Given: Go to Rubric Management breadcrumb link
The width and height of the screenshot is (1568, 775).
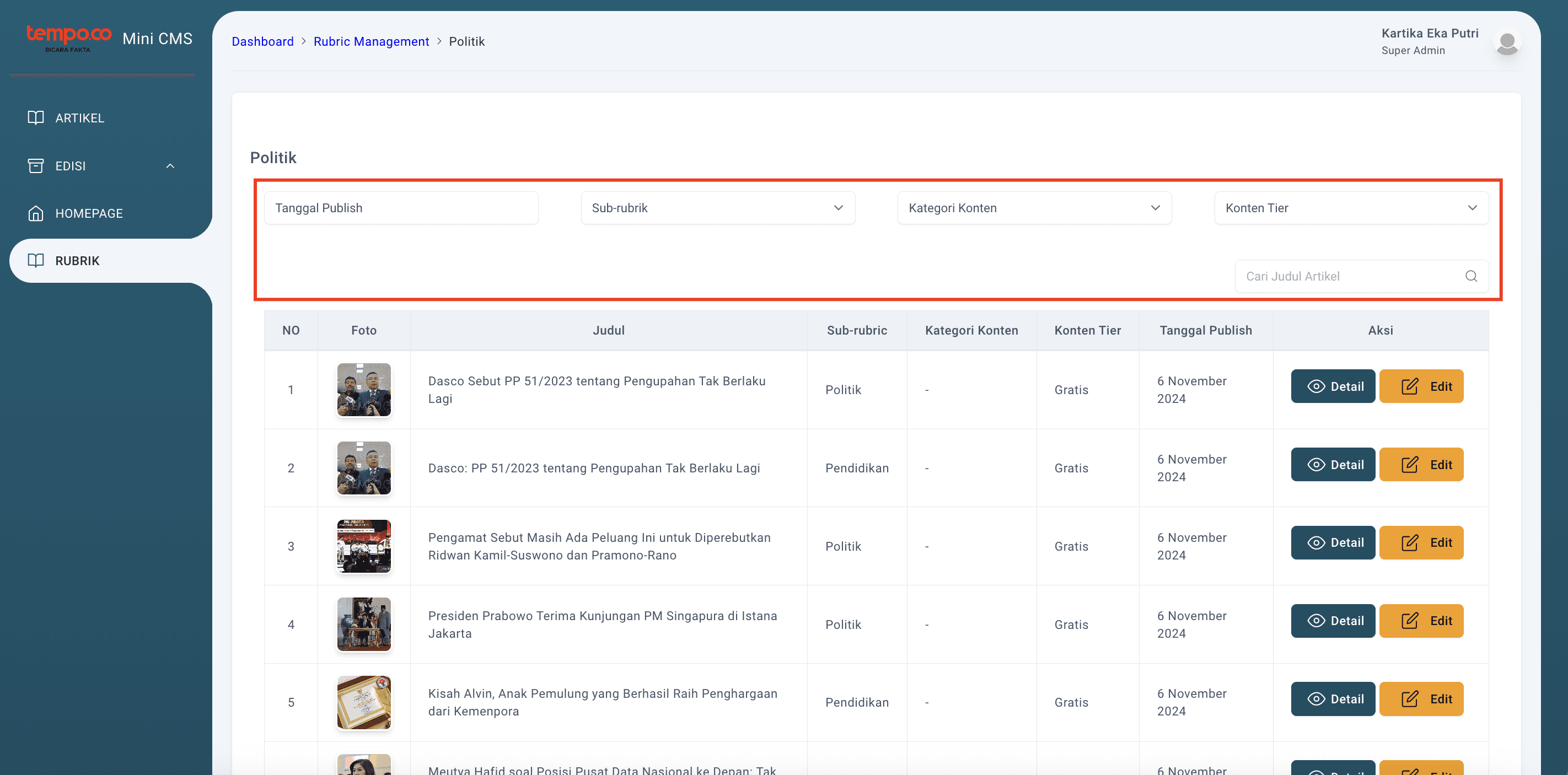Looking at the screenshot, I should pos(371,41).
